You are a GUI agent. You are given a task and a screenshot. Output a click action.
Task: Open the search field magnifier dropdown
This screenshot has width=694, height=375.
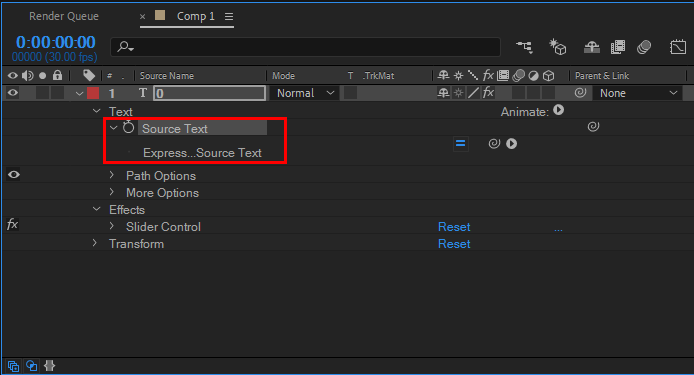point(125,46)
